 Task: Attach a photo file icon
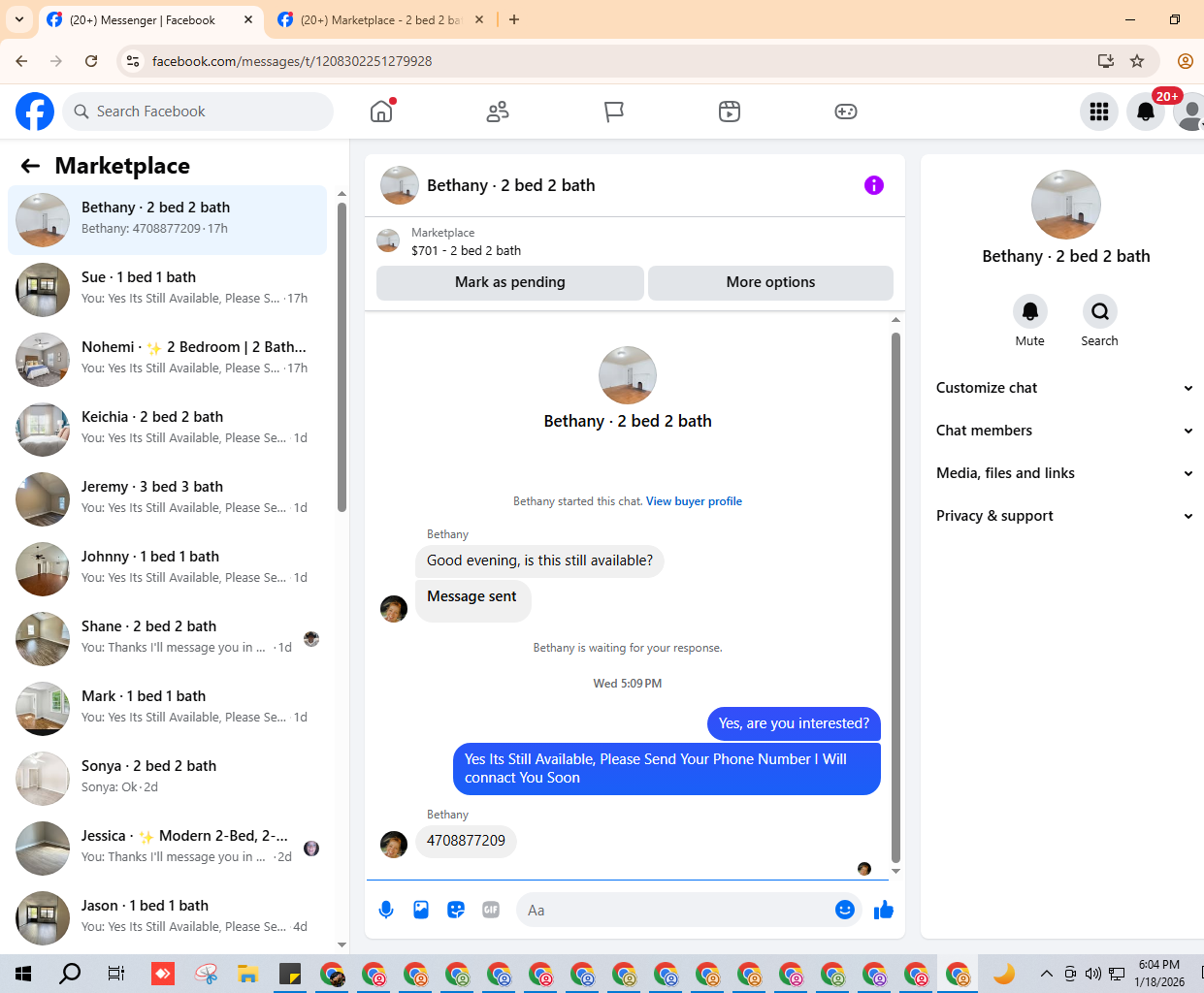point(421,910)
